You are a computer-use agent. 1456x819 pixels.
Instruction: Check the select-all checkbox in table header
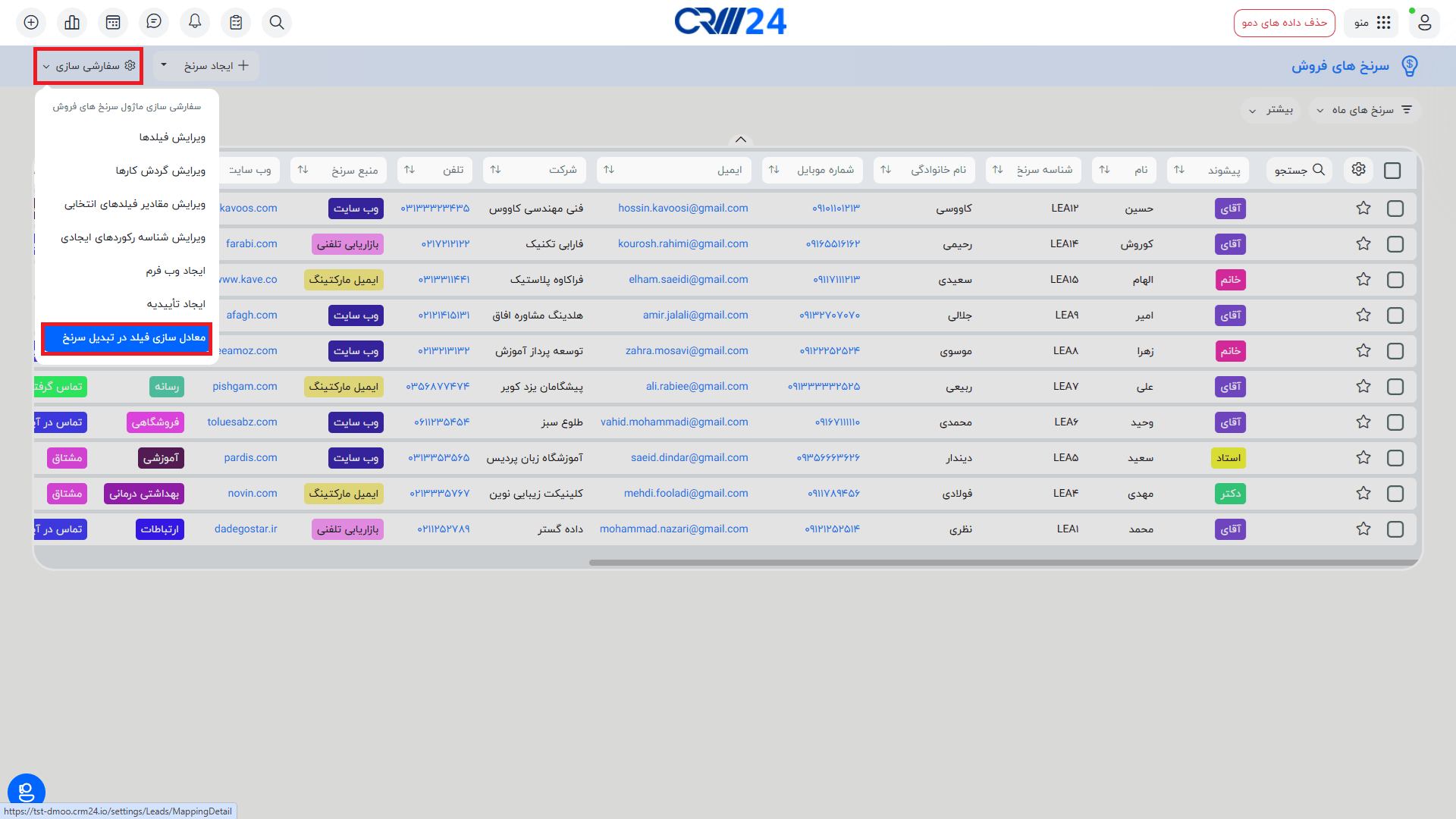(1392, 171)
